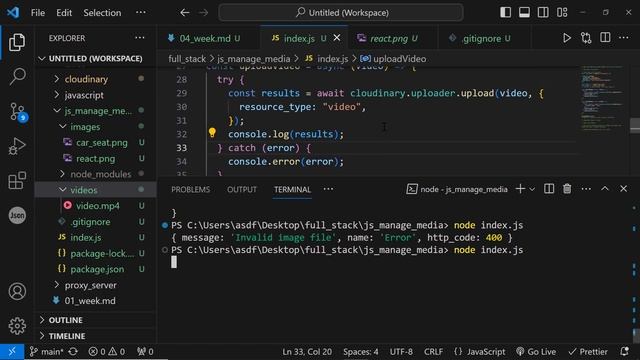640x360 pixels.
Task: Open the Accounts menu
Action: tap(17, 291)
